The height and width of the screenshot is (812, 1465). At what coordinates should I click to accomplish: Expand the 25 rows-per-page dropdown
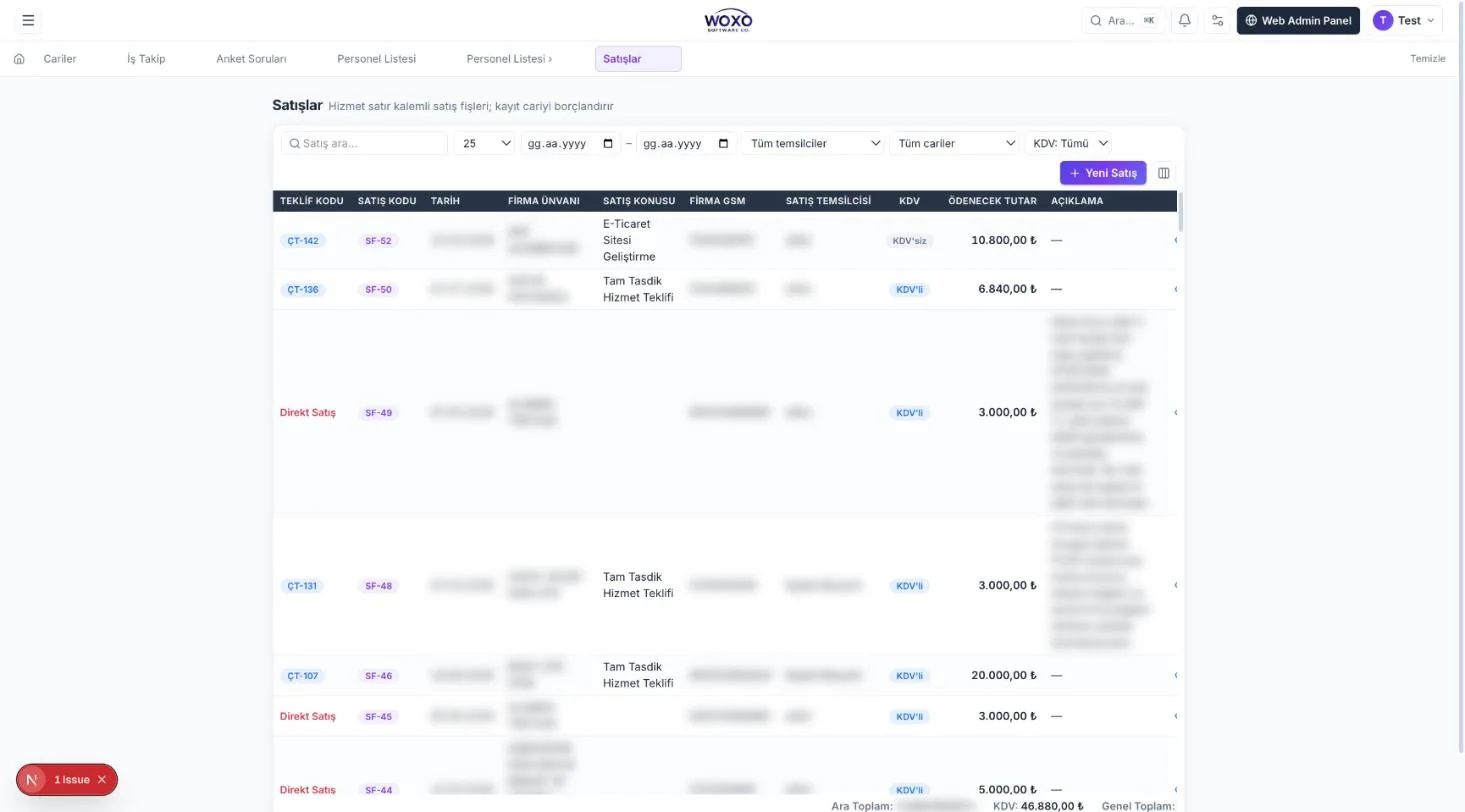tap(485, 143)
